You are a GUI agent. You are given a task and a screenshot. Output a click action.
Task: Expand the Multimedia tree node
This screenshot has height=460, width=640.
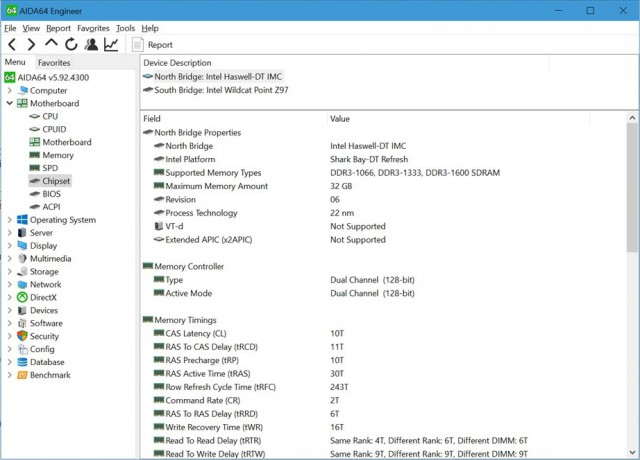click(10, 258)
